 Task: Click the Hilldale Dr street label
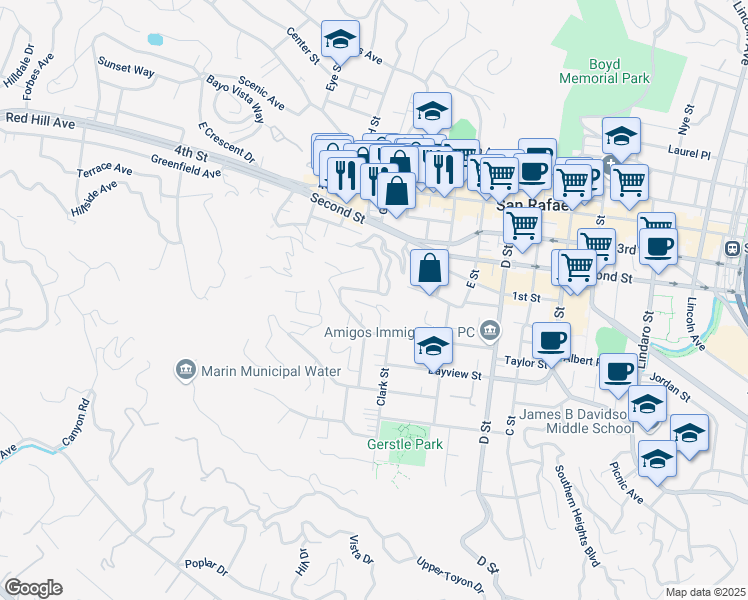point(19,66)
